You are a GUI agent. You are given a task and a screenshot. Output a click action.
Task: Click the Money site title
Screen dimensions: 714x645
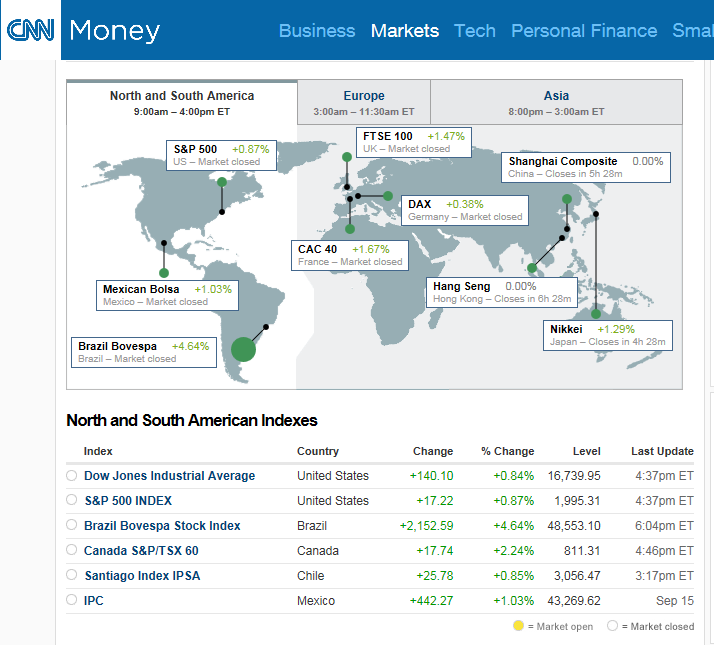pos(115,31)
